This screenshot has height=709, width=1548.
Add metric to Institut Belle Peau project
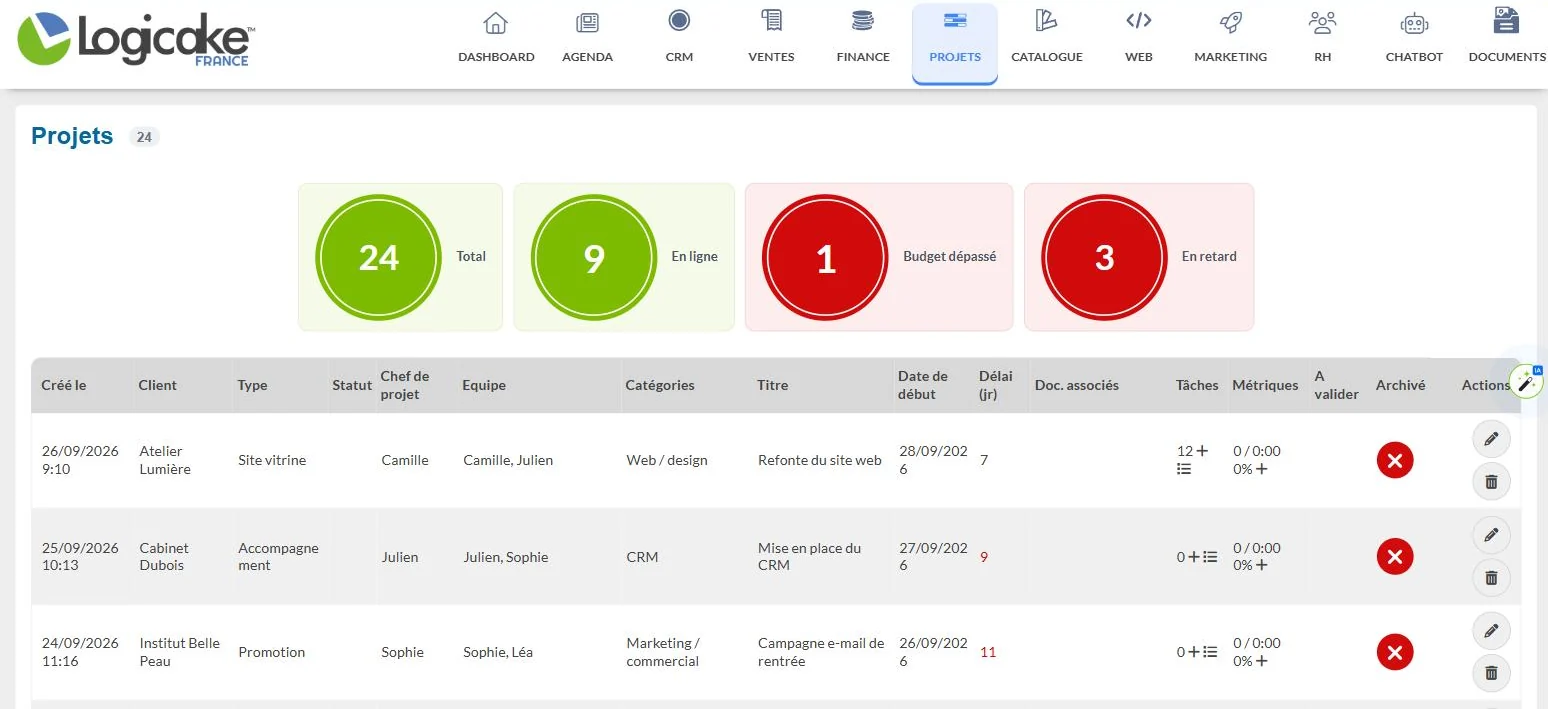tap(1262, 661)
